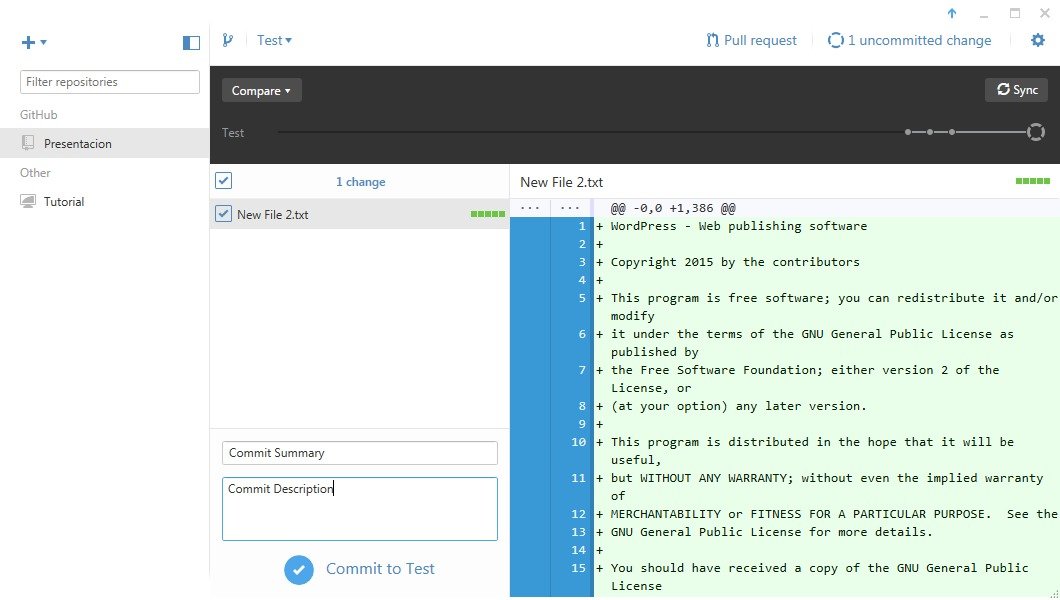
Task: Click the Tutorial computer icon
Action: (28, 201)
